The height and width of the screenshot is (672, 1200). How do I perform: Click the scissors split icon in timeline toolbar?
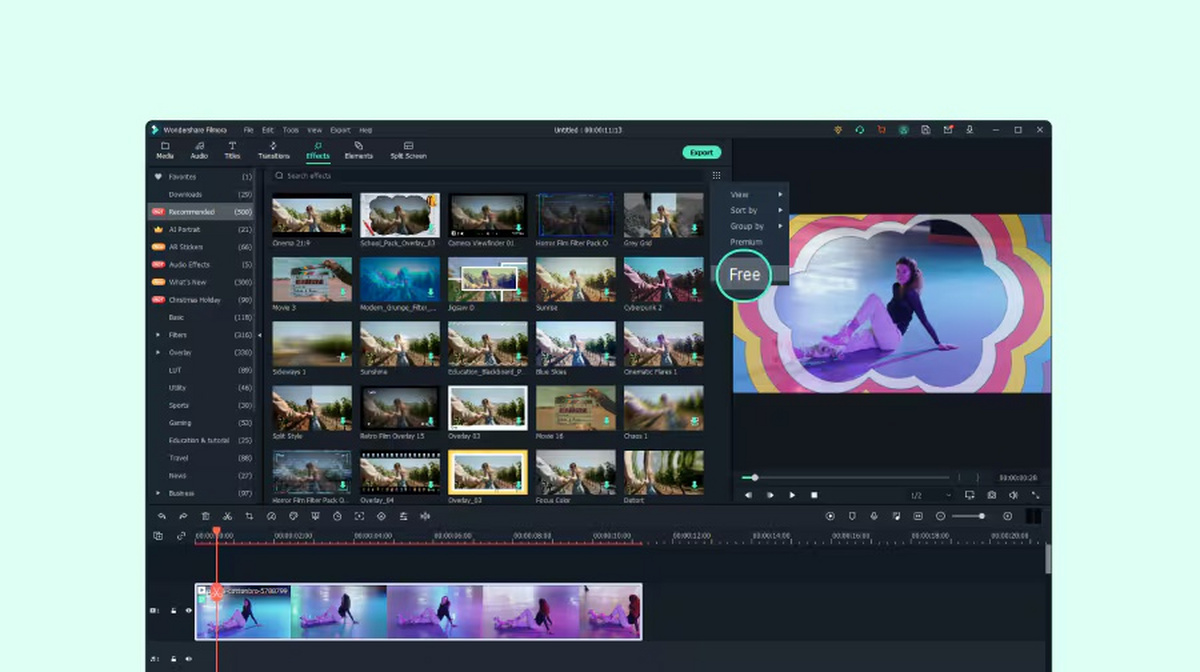pos(227,516)
